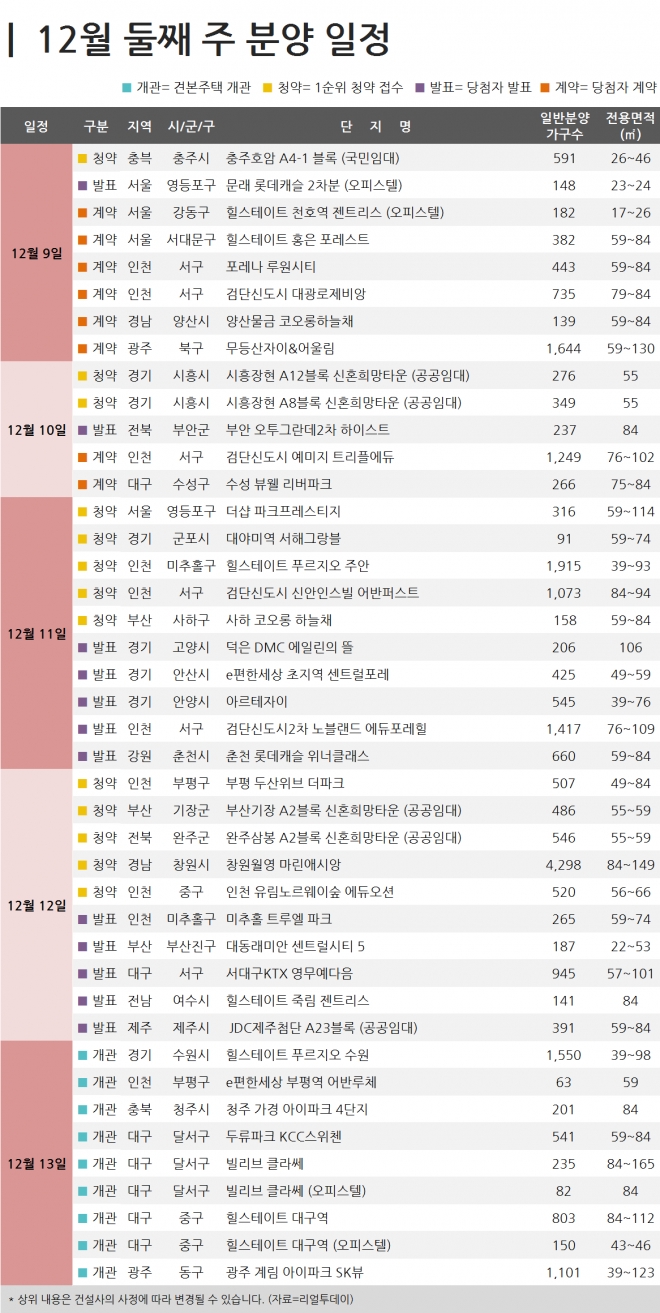
Task: Click '인천 유림노르웨이숲 에듀오션'
Action: coord(310,891)
